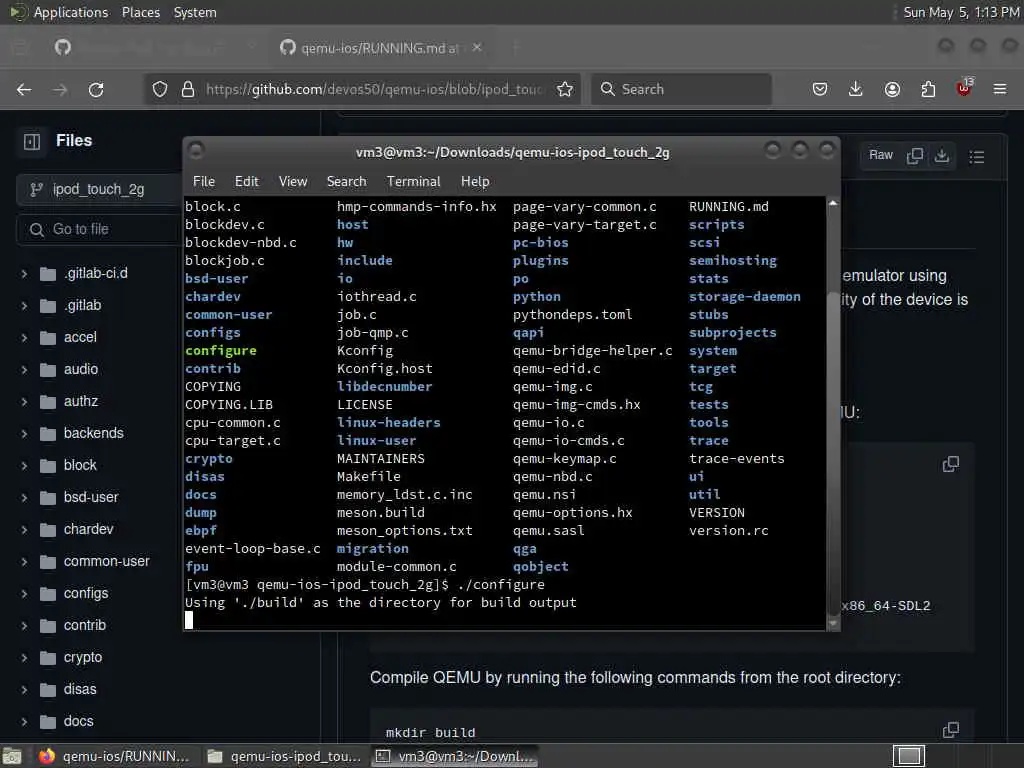
Task: Switch to Firefox qemu-ios taskbar entry
Action: [x=113, y=756]
